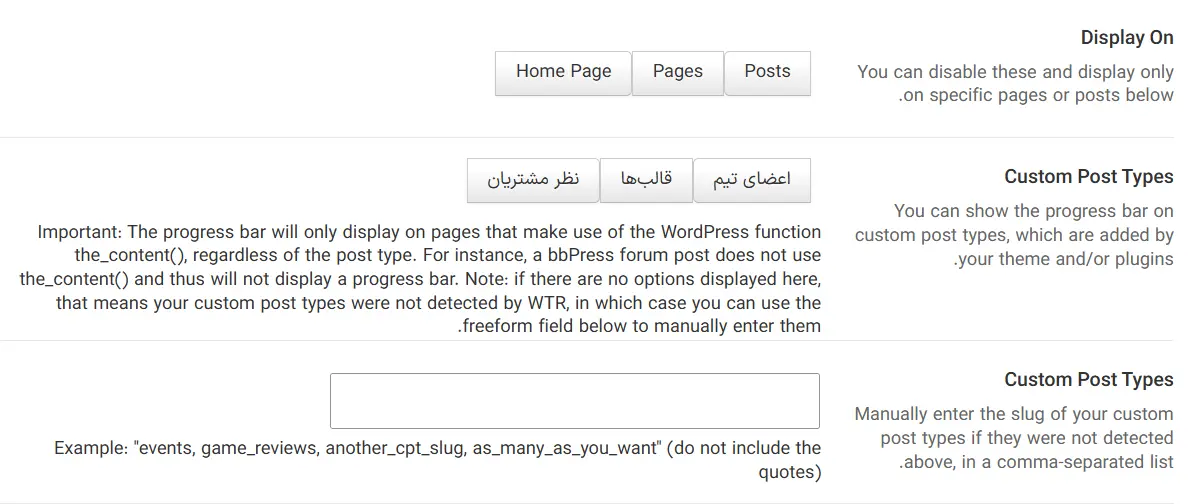Toggle the قالب‌ها post type button
The width and height of the screenshot is (1190, 504).
pos(647,181)
